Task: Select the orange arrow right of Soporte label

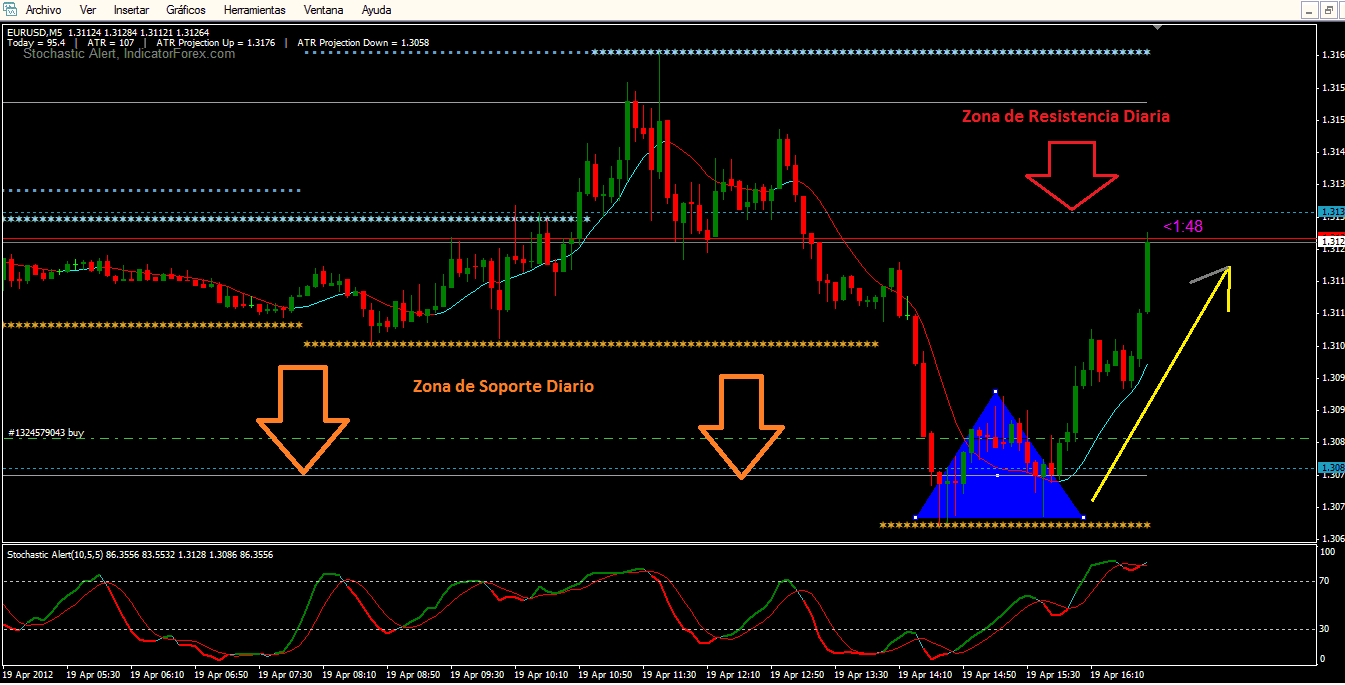Action: [741, 427]
